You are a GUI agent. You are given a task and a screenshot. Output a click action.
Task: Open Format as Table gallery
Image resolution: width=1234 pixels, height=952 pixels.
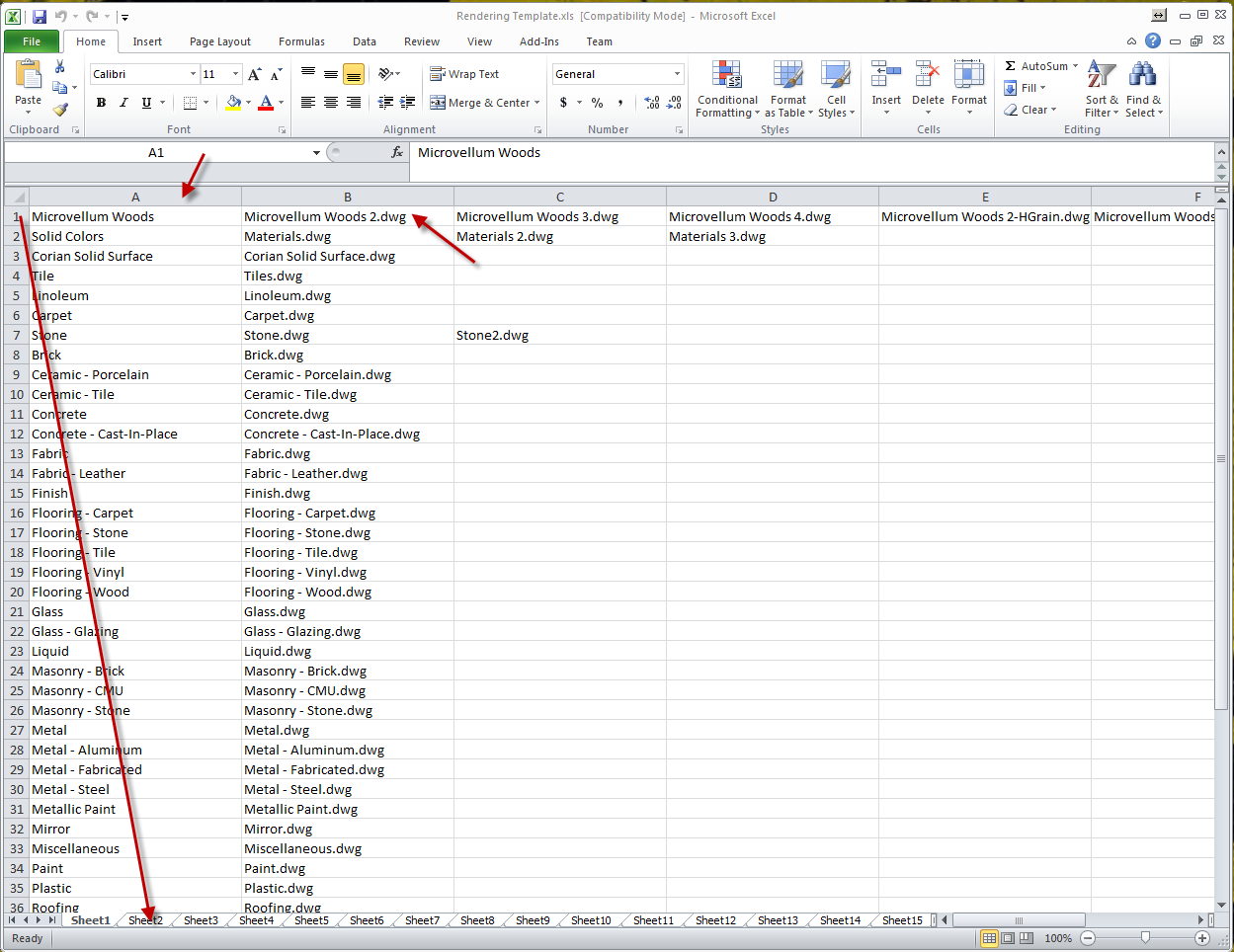coord(788,89)
